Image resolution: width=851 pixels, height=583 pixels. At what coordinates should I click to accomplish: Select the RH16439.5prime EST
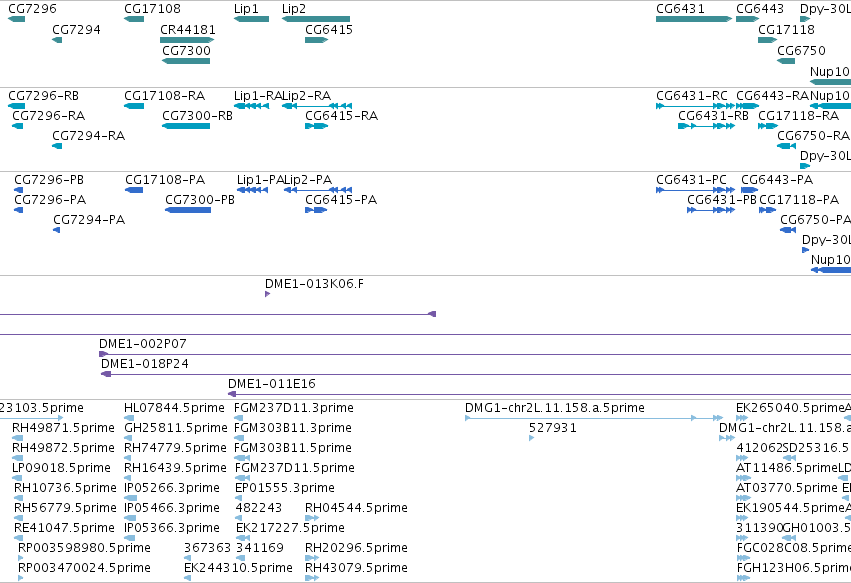coord(129,478)
